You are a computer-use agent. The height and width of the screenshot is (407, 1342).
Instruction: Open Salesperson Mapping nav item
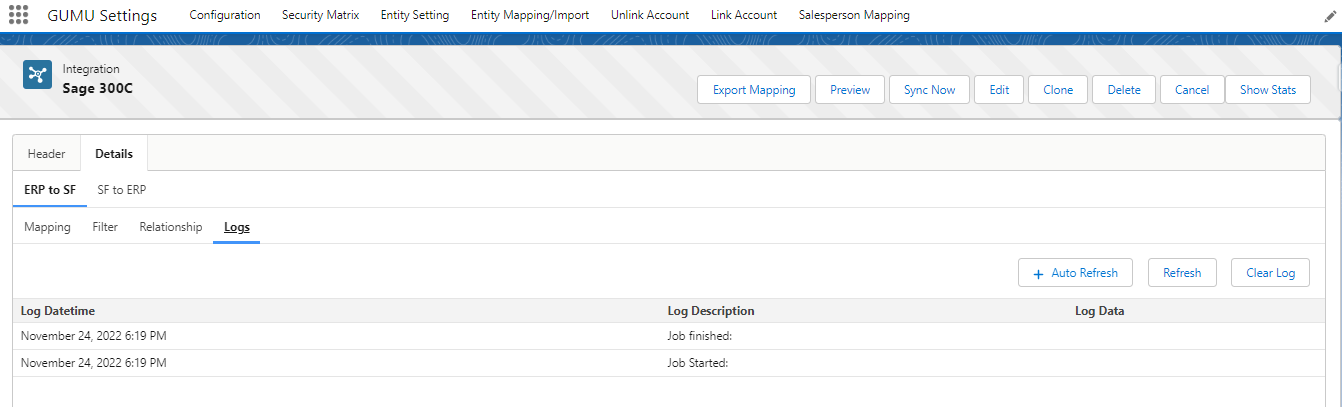854,15
